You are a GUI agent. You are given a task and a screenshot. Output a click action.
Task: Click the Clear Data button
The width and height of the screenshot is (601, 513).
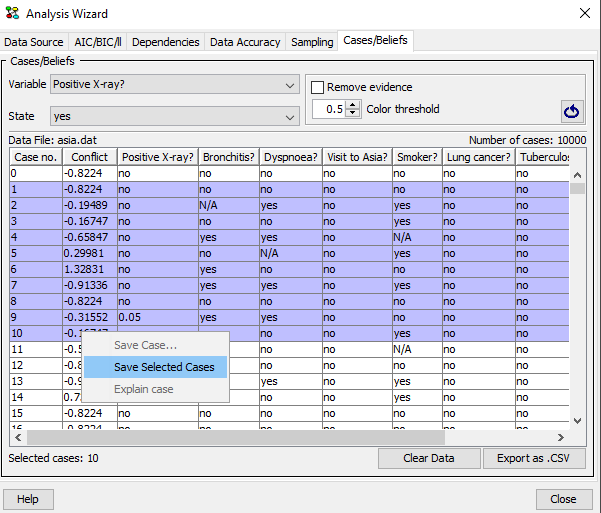(429, 458)
